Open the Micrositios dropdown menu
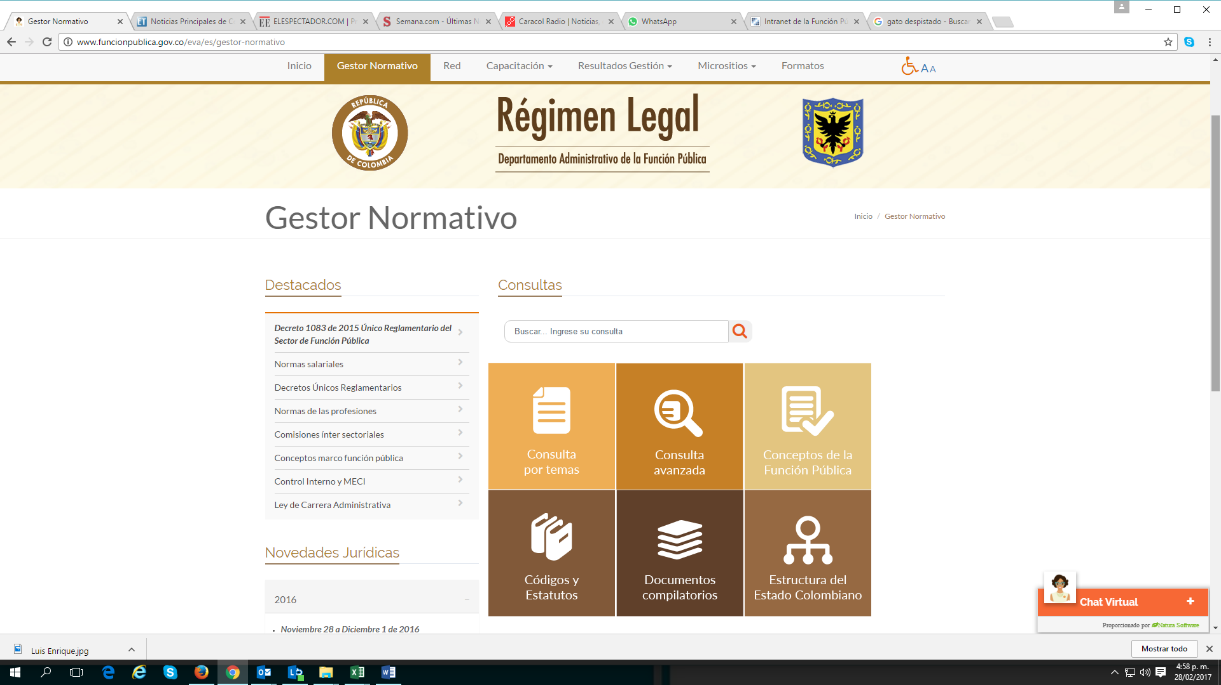Viewport: 1221px width, 685px height. click(726, 66)
